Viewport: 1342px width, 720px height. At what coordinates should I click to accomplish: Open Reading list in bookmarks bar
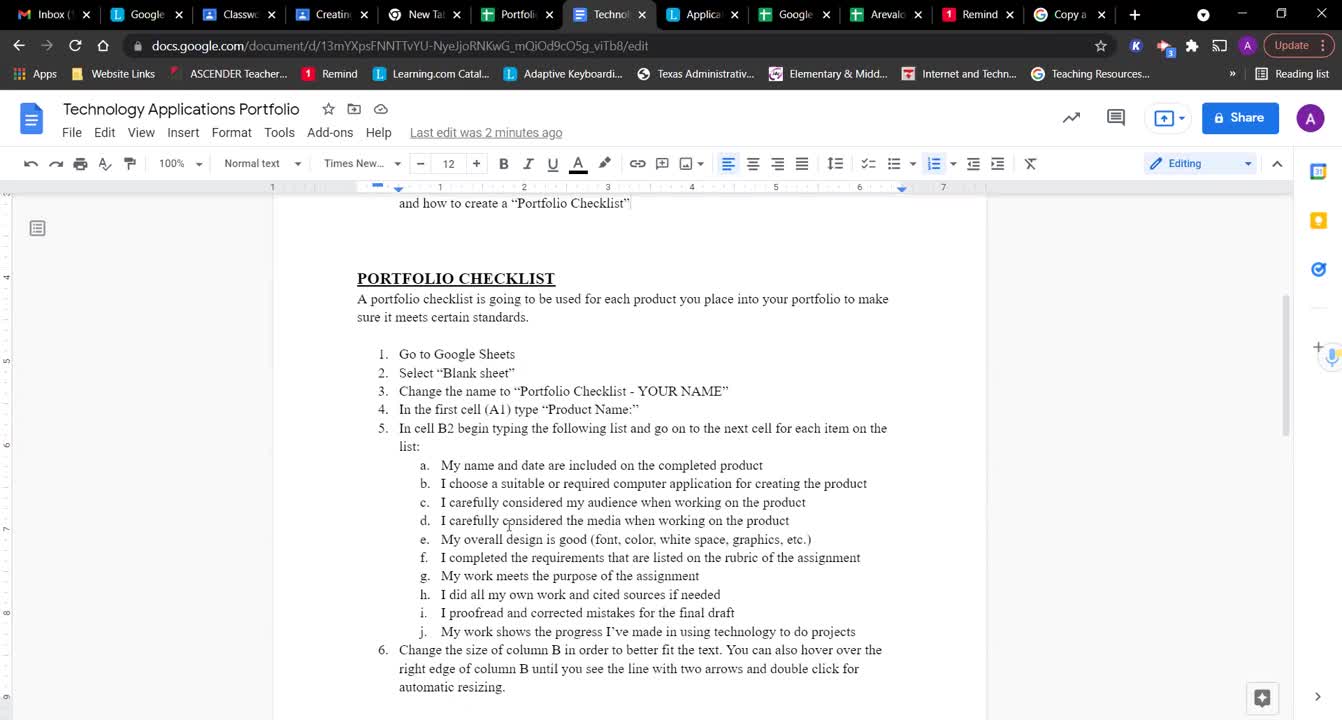(x=1292, y=74)
